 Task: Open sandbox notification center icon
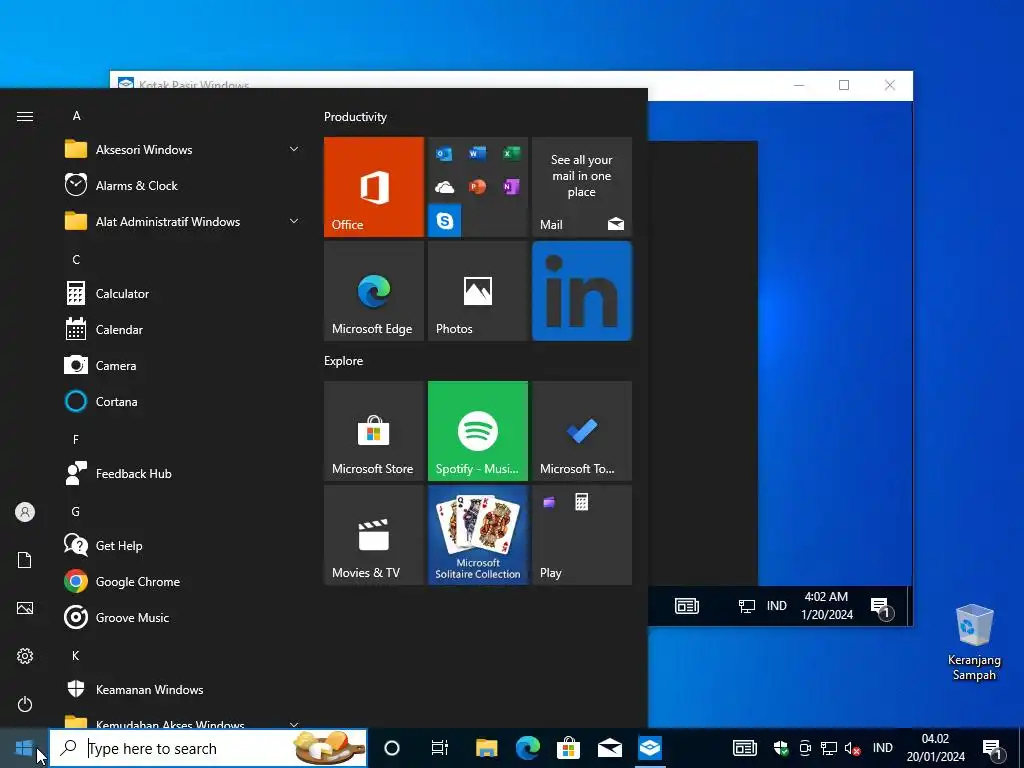882,608
